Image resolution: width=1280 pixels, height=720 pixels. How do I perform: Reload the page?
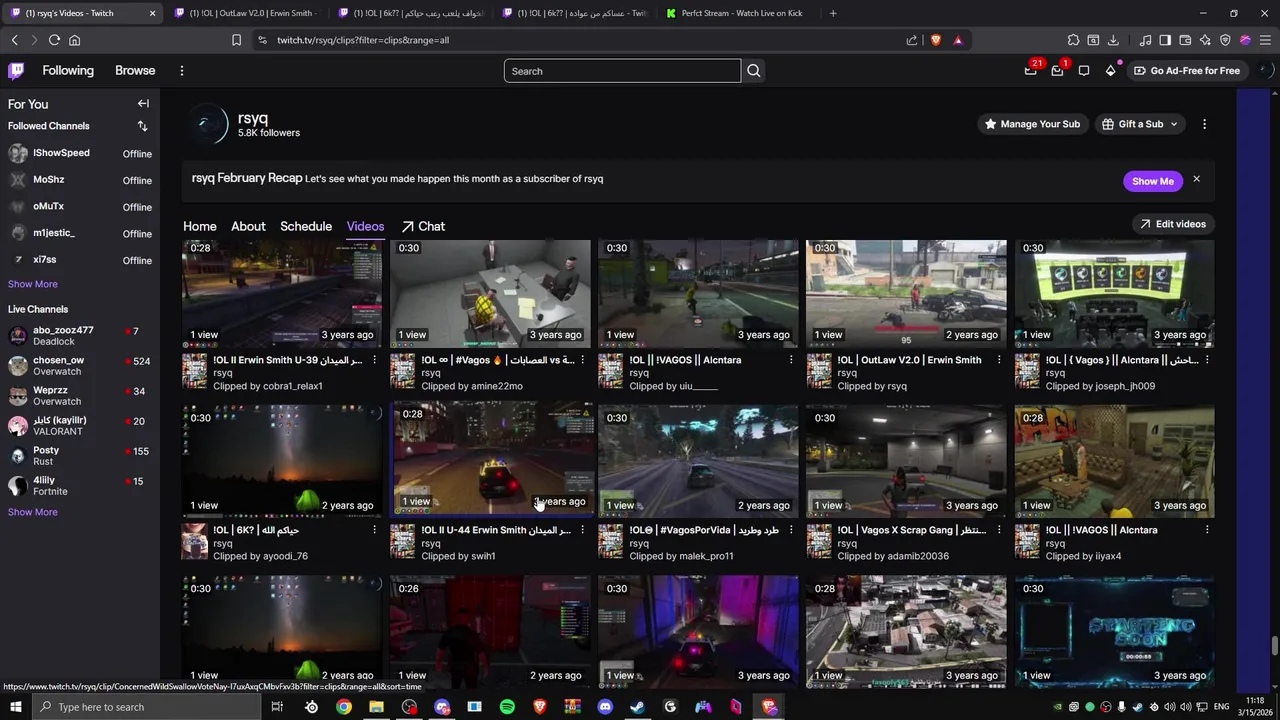pos(54,40)
